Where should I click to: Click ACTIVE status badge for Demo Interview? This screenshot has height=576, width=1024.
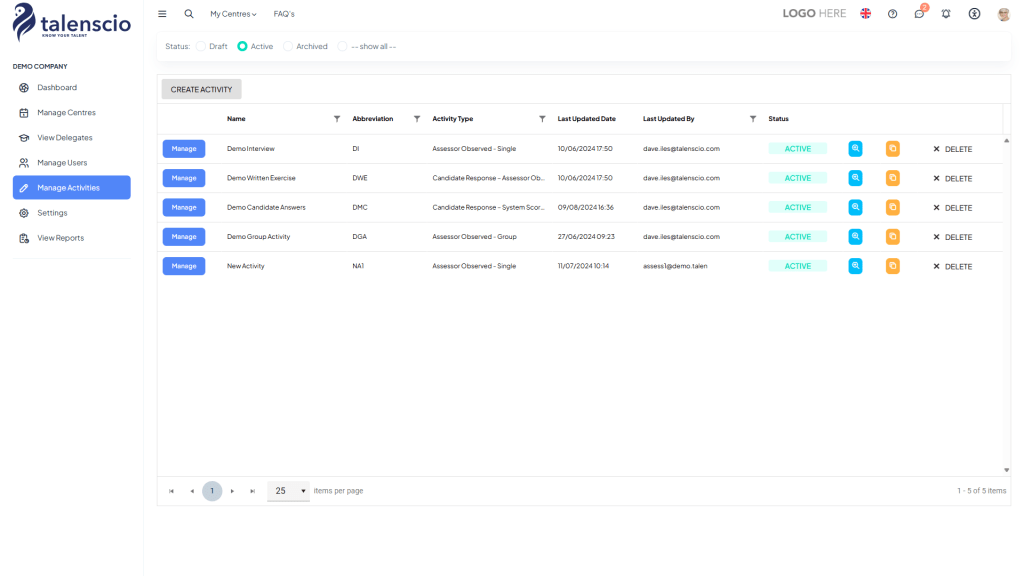click(797, 149)
